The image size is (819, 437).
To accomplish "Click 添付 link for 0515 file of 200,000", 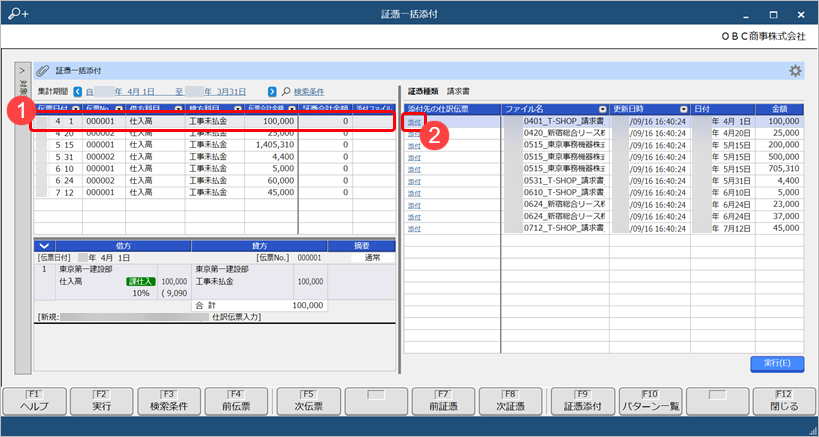I will click(x=414, y=146).
